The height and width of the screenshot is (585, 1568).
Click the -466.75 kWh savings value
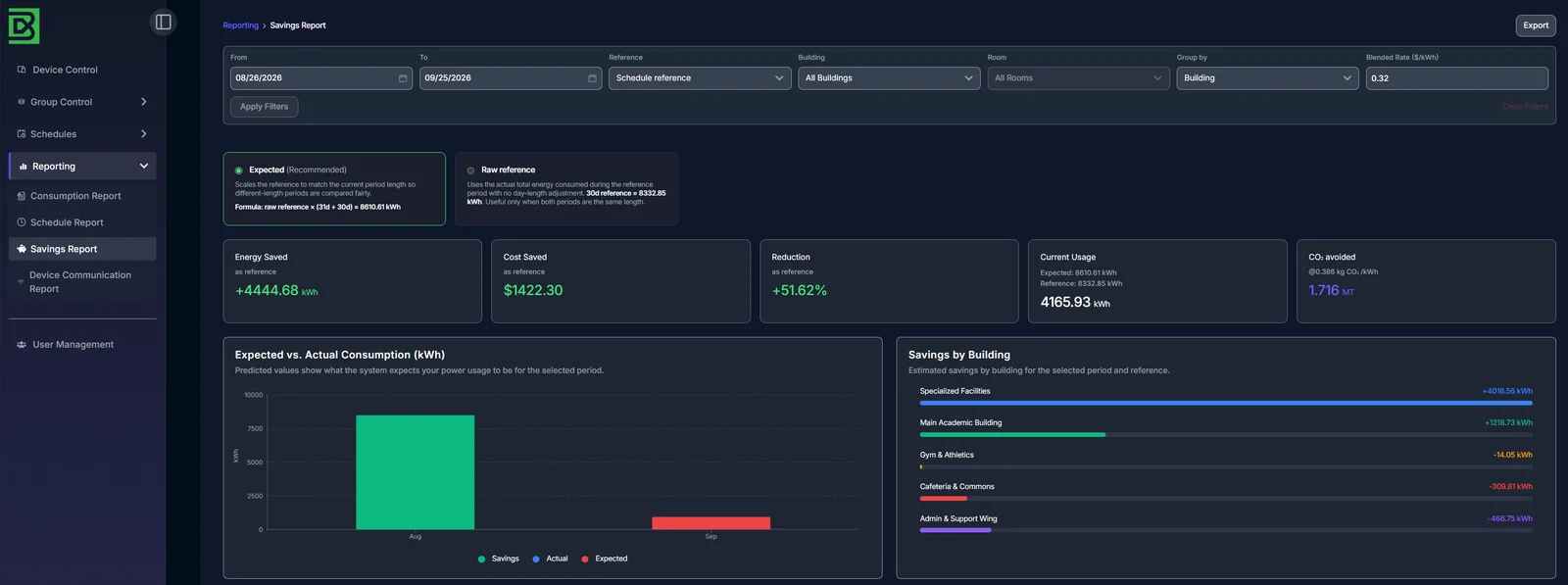tap(1510, 519)
